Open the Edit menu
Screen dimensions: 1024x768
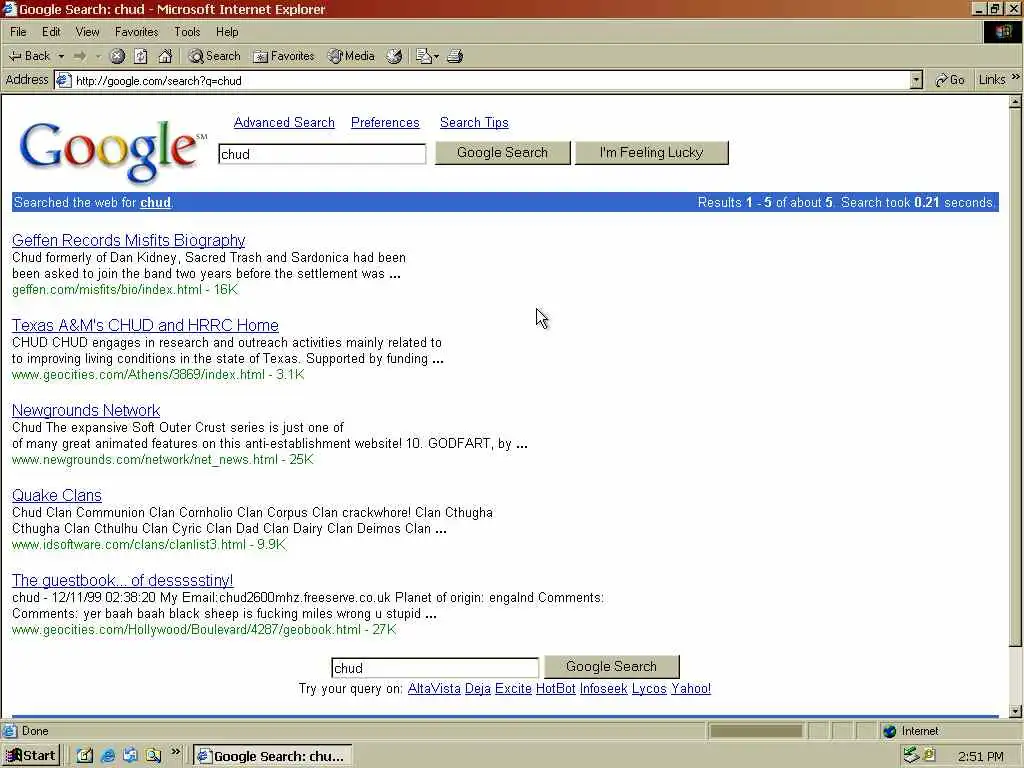(x=51, y=32)
